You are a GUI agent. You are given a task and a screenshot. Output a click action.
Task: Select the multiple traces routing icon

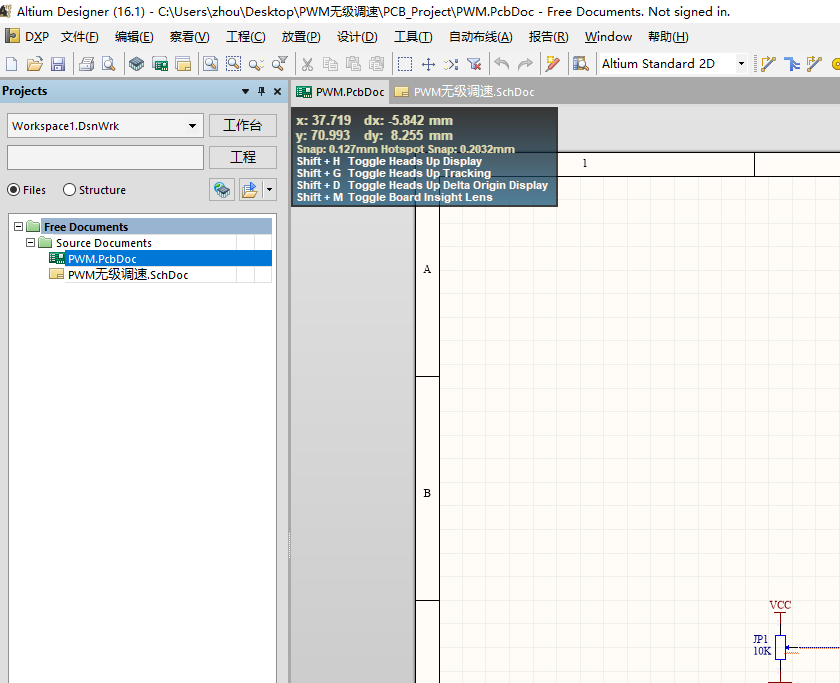click(x=791, y=64)
